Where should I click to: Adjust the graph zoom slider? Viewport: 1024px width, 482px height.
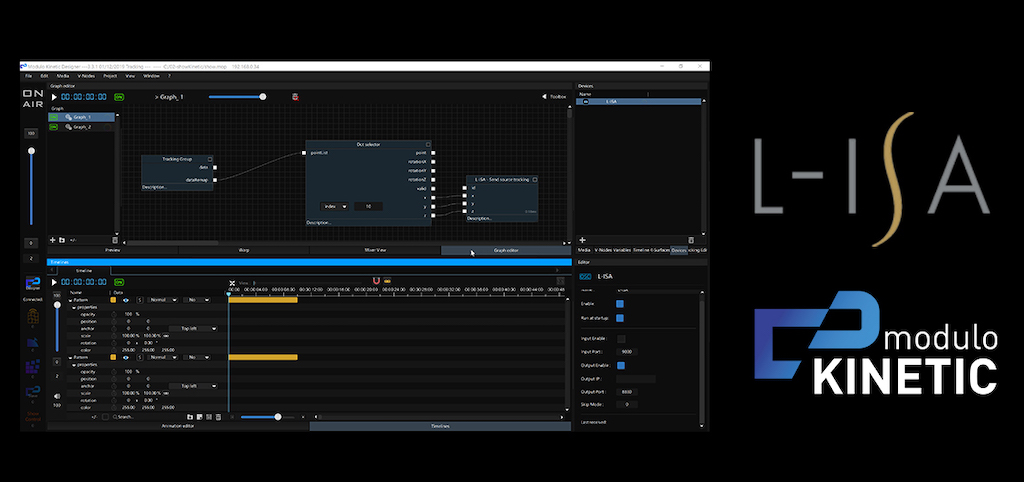[263, 97]
